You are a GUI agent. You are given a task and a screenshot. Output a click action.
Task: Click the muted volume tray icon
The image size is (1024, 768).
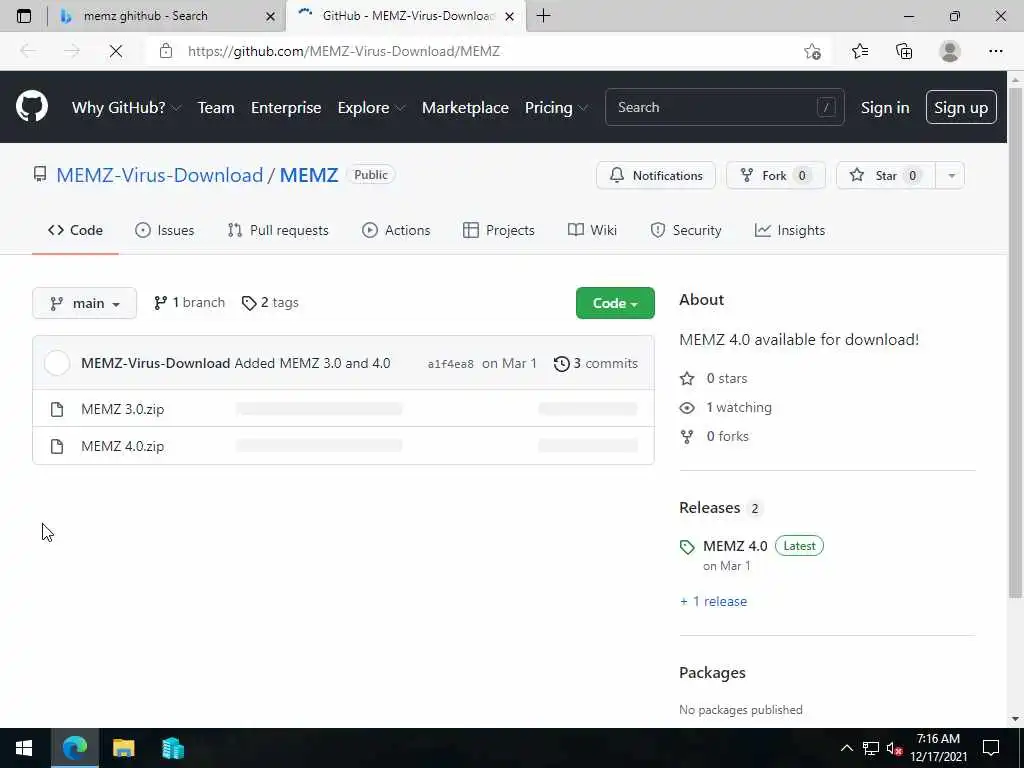pos(894,748)
